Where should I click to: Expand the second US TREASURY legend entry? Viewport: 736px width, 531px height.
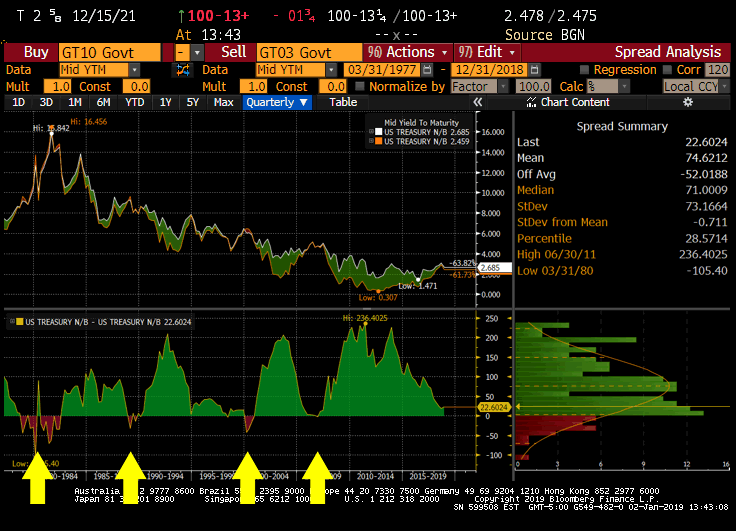coord(371,141)
